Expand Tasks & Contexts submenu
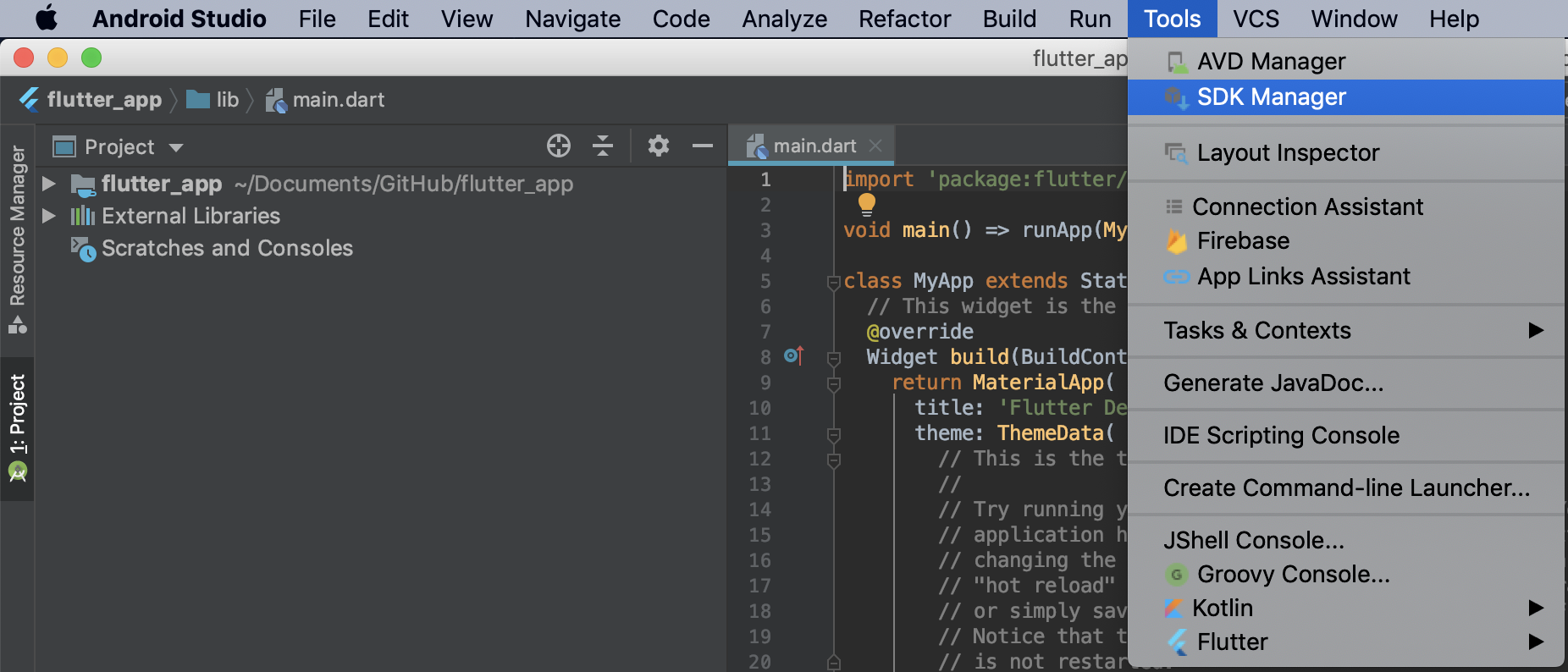 pos(1346,330)
